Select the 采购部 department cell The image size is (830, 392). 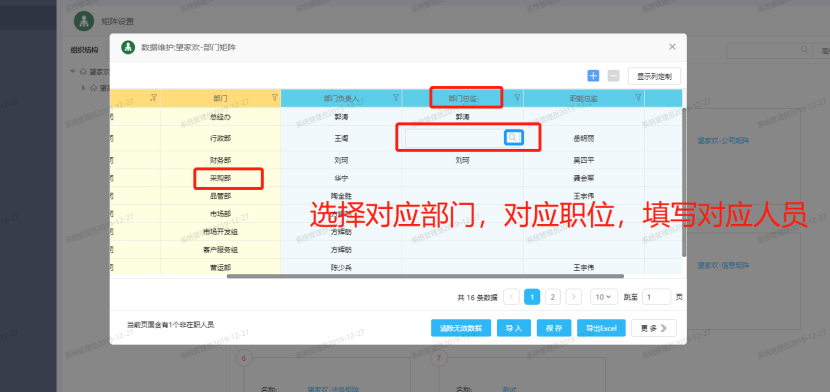(221, 178)
